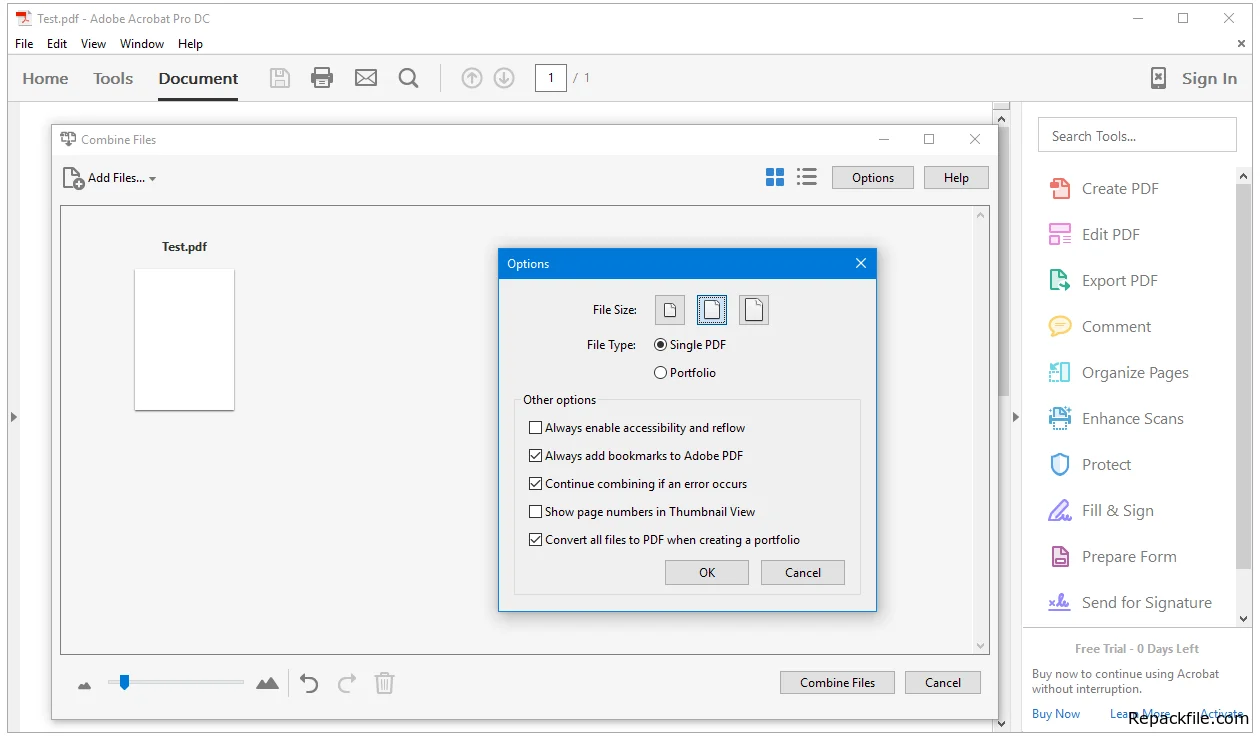
Task: Click in the Search Tools field
Action: pos(1137,135)
